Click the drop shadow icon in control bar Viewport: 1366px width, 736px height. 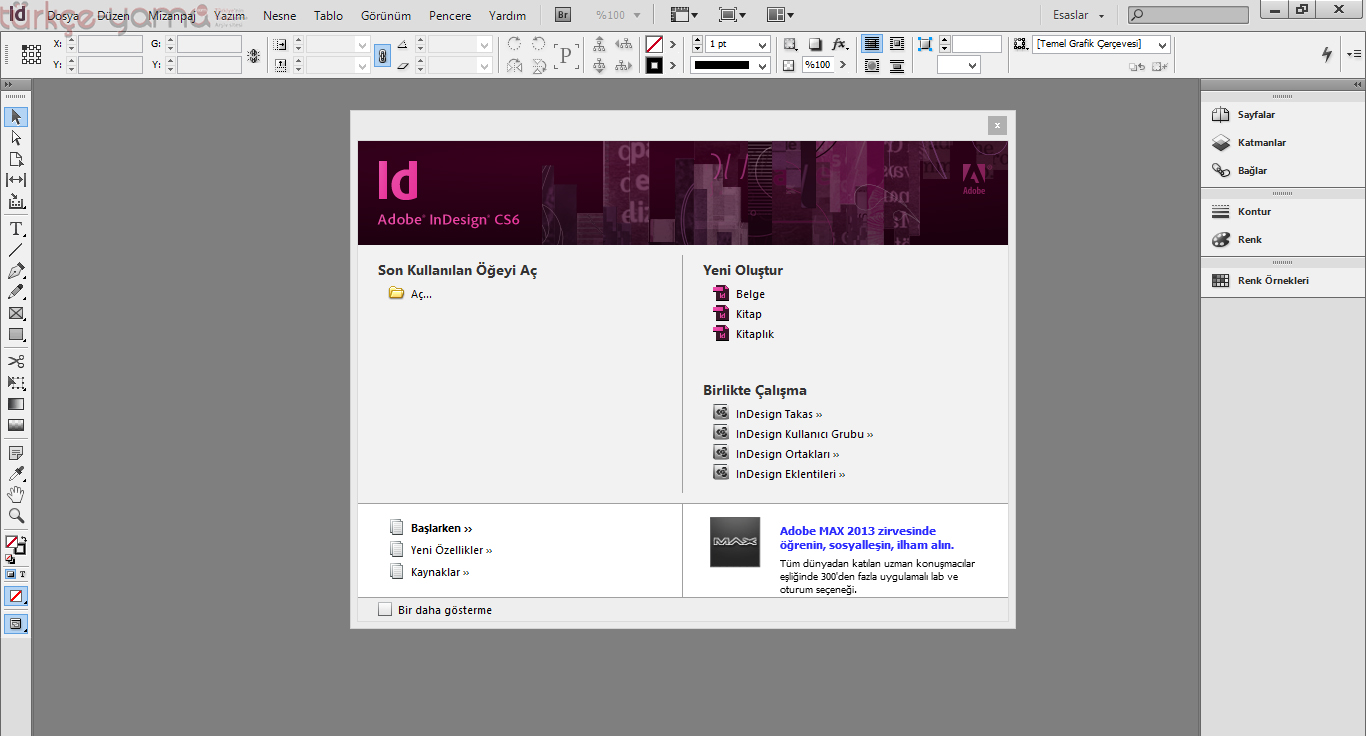(x=815, y=44)
